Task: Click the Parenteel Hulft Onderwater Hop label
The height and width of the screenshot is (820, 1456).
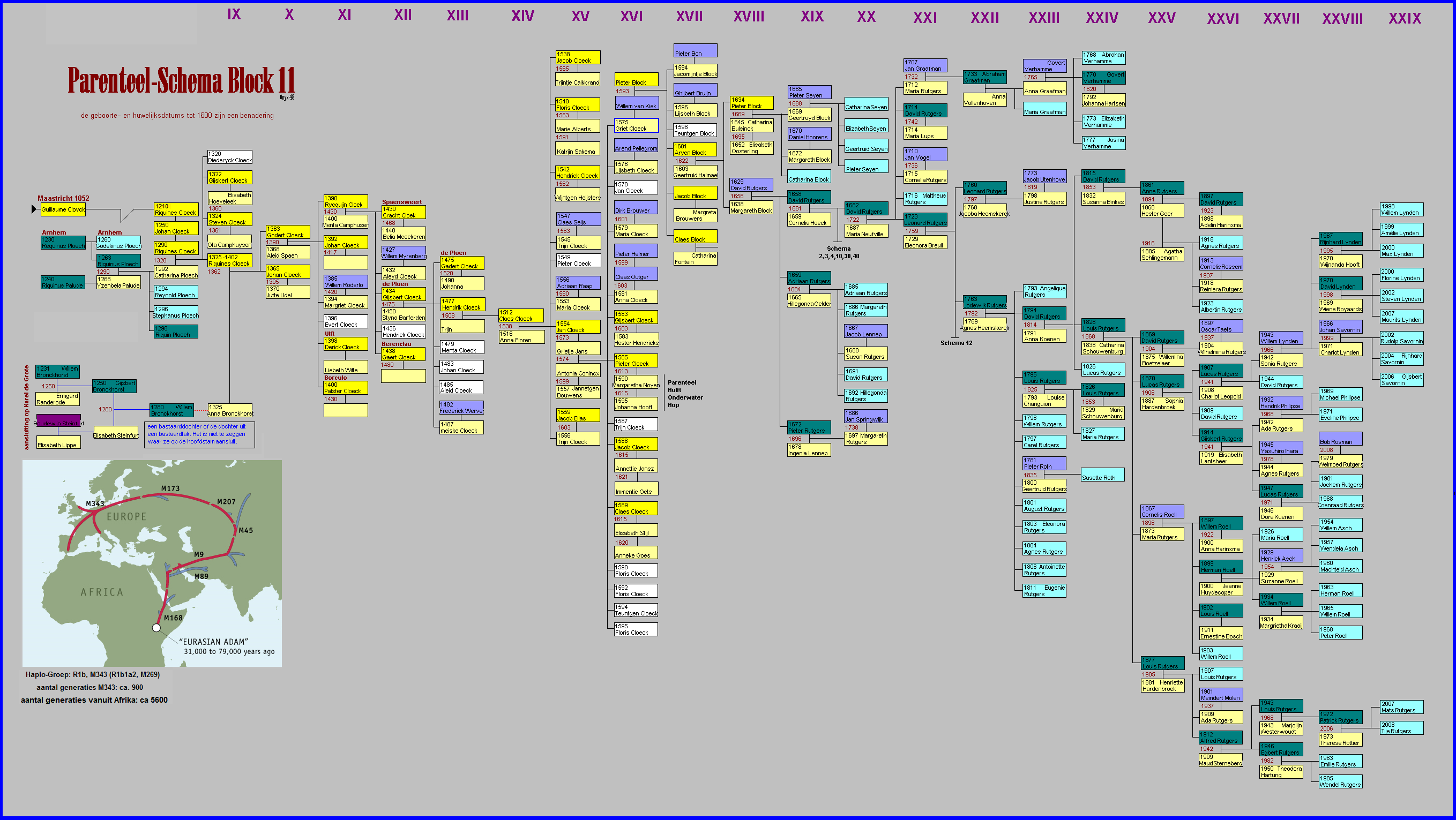Action: [x=684, y=394]
